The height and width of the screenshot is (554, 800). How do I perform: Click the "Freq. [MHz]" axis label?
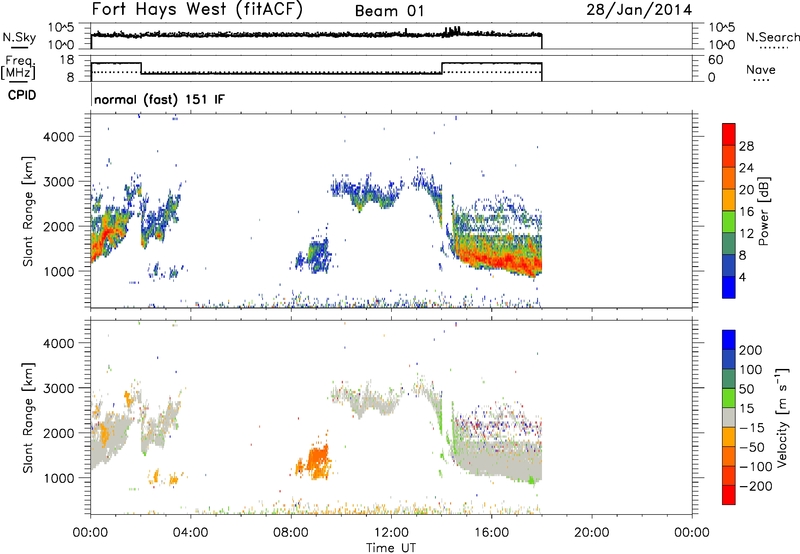[x=19, y=67]
